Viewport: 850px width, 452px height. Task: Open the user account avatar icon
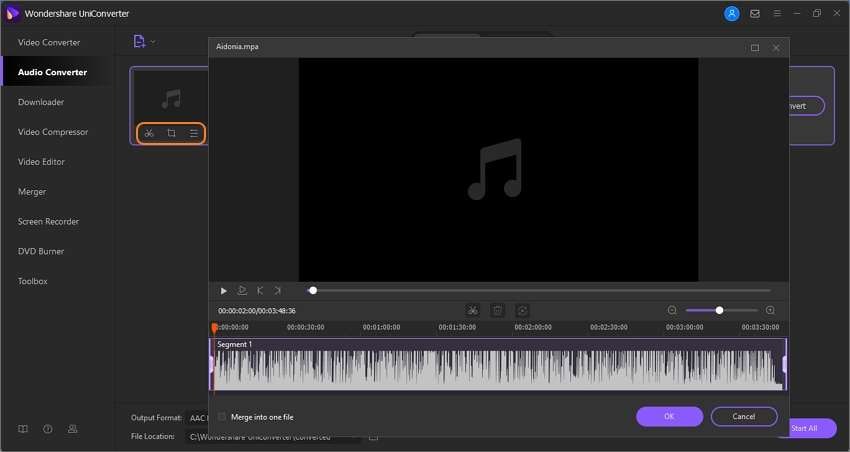pos(732,14)
